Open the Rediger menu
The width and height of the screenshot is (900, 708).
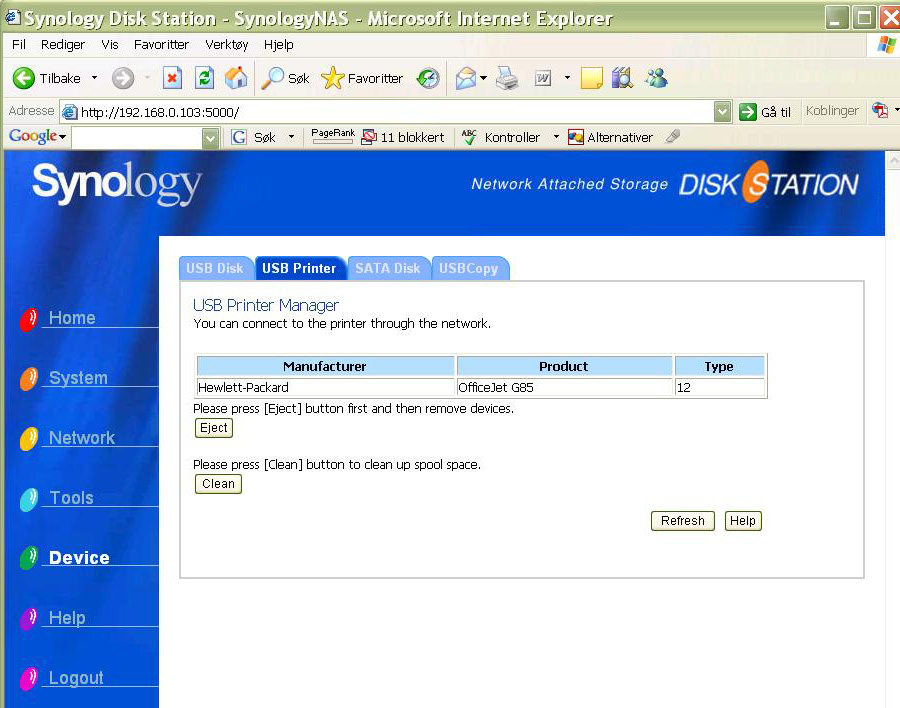[x=63, y=45]
